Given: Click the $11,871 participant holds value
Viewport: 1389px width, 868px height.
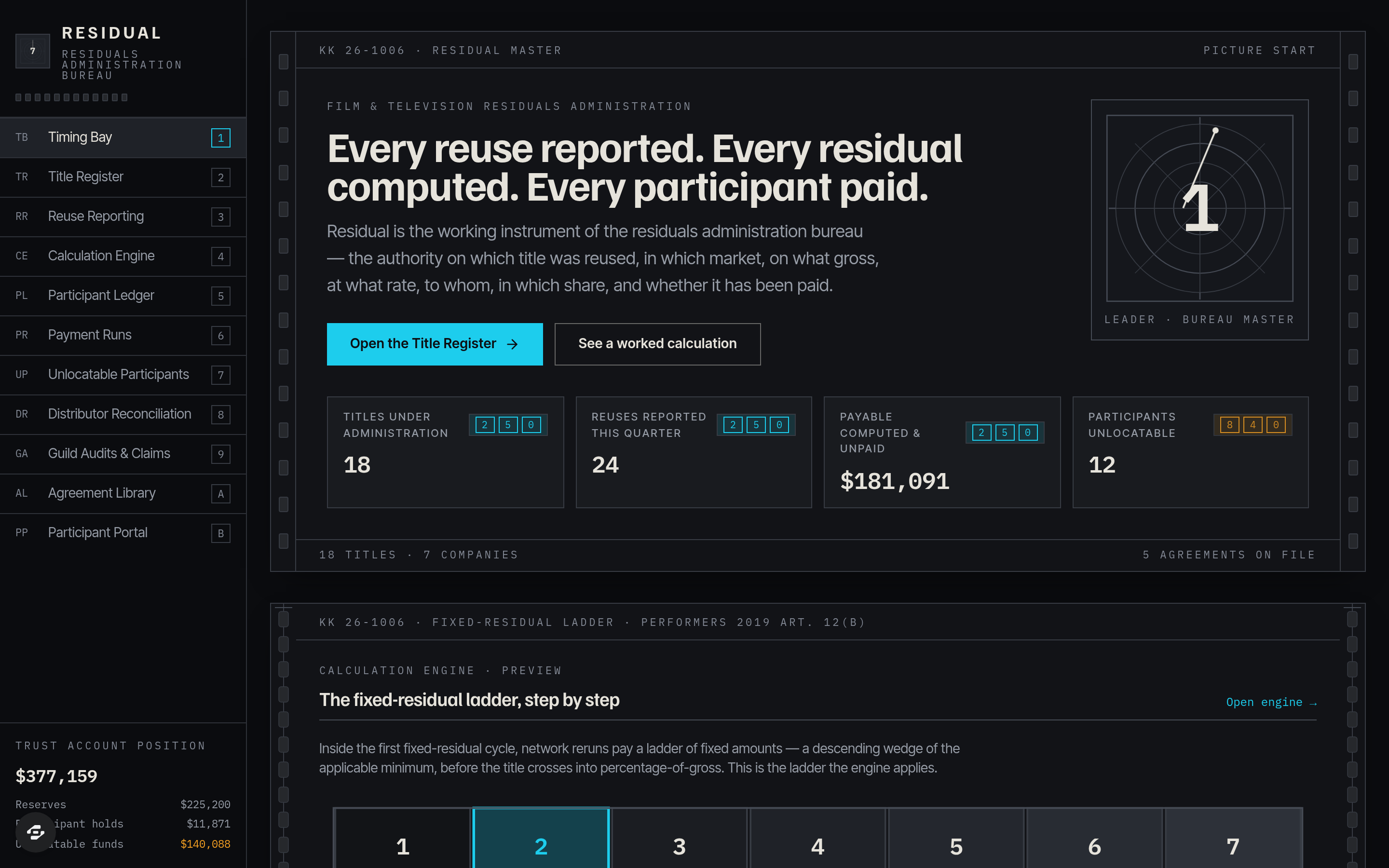Looking at the screenshot, I should pos(208,824).
